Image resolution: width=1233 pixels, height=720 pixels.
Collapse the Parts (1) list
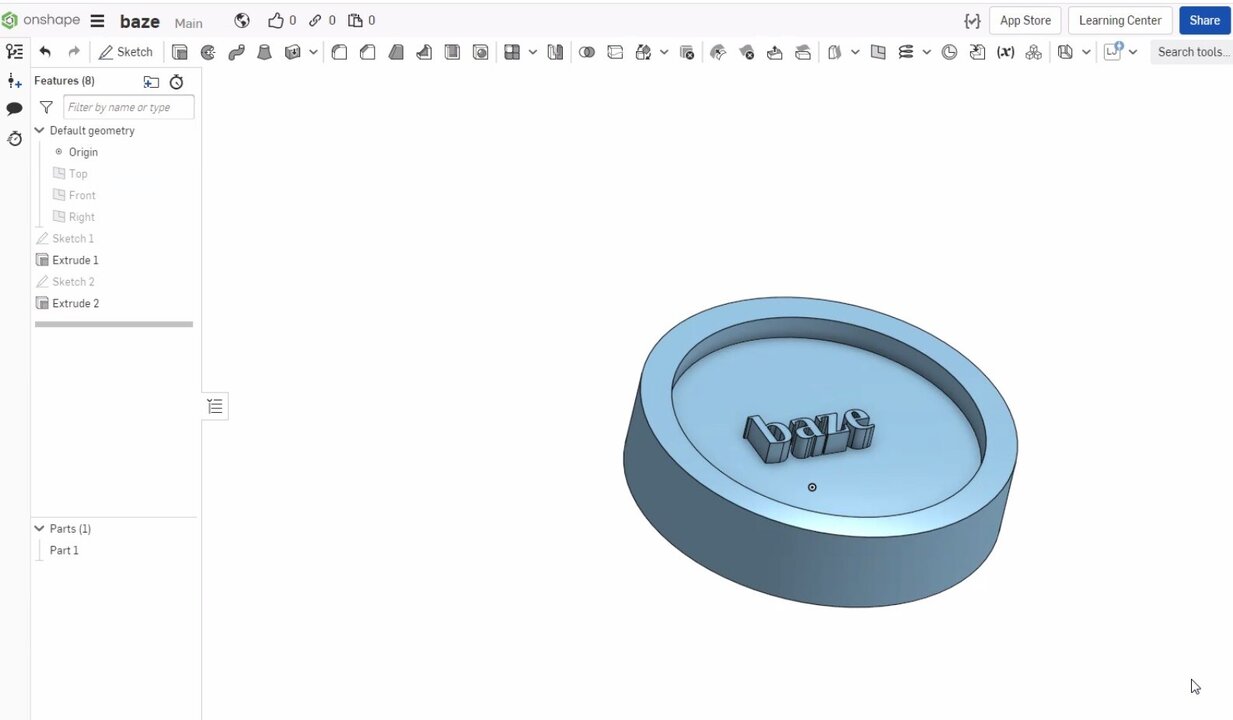pos(40,529)
